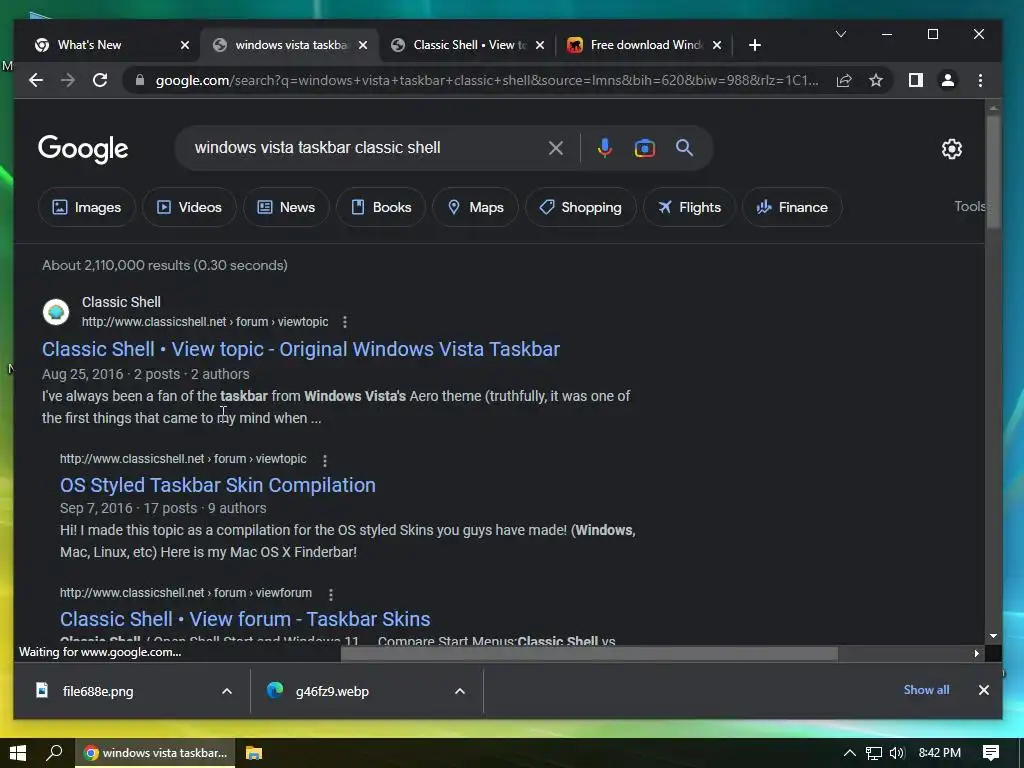The image size is (1024, 768).
Task: Open the downloaded file688e.png
Action: click(98, 691)
